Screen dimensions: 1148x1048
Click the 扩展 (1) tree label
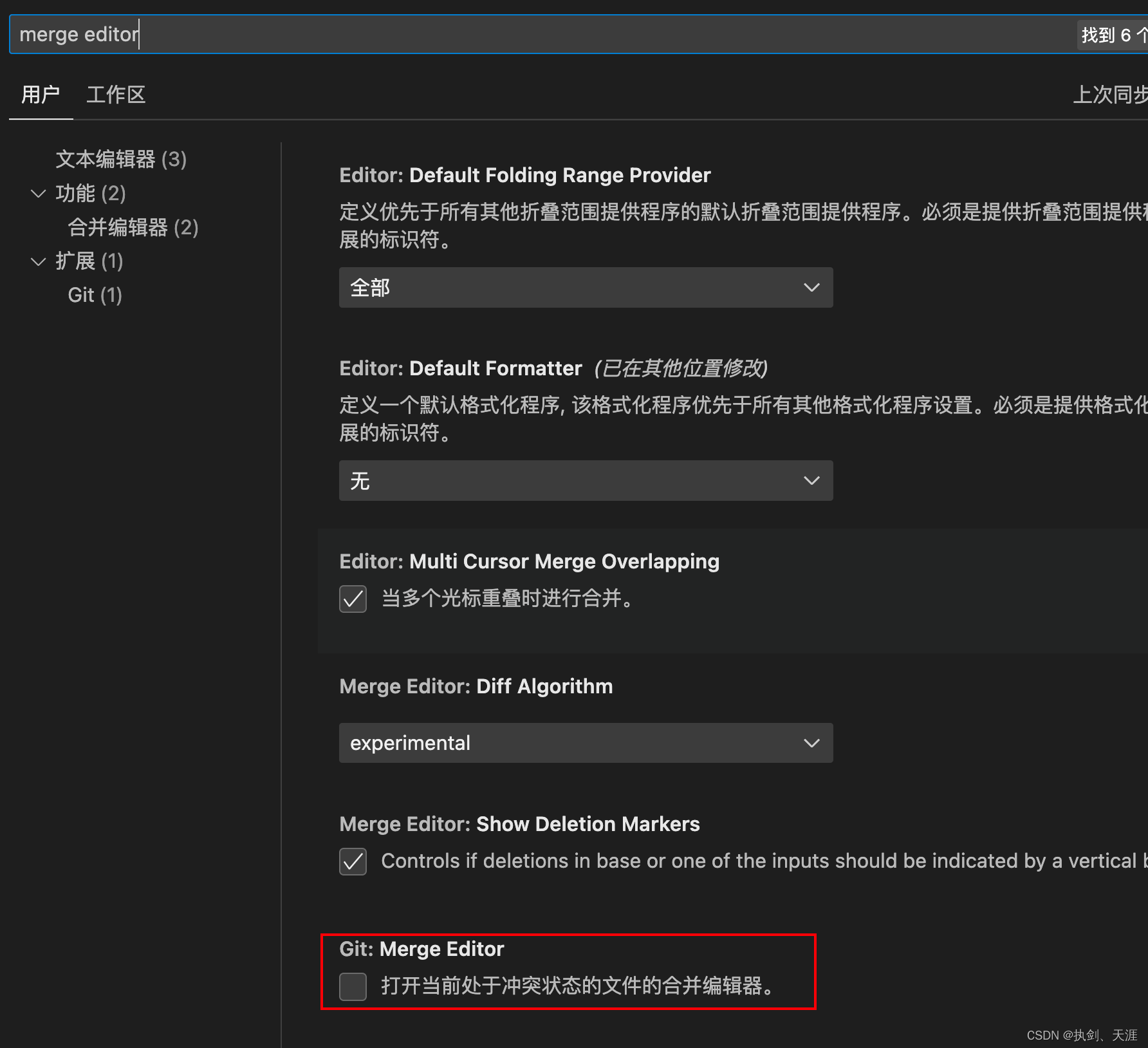pos(89,261)
